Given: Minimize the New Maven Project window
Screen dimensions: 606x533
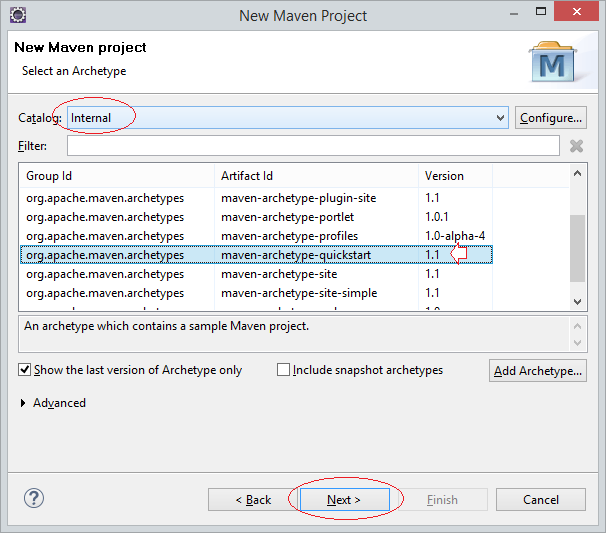Looking at the screenshot, I should coord(514,14).
